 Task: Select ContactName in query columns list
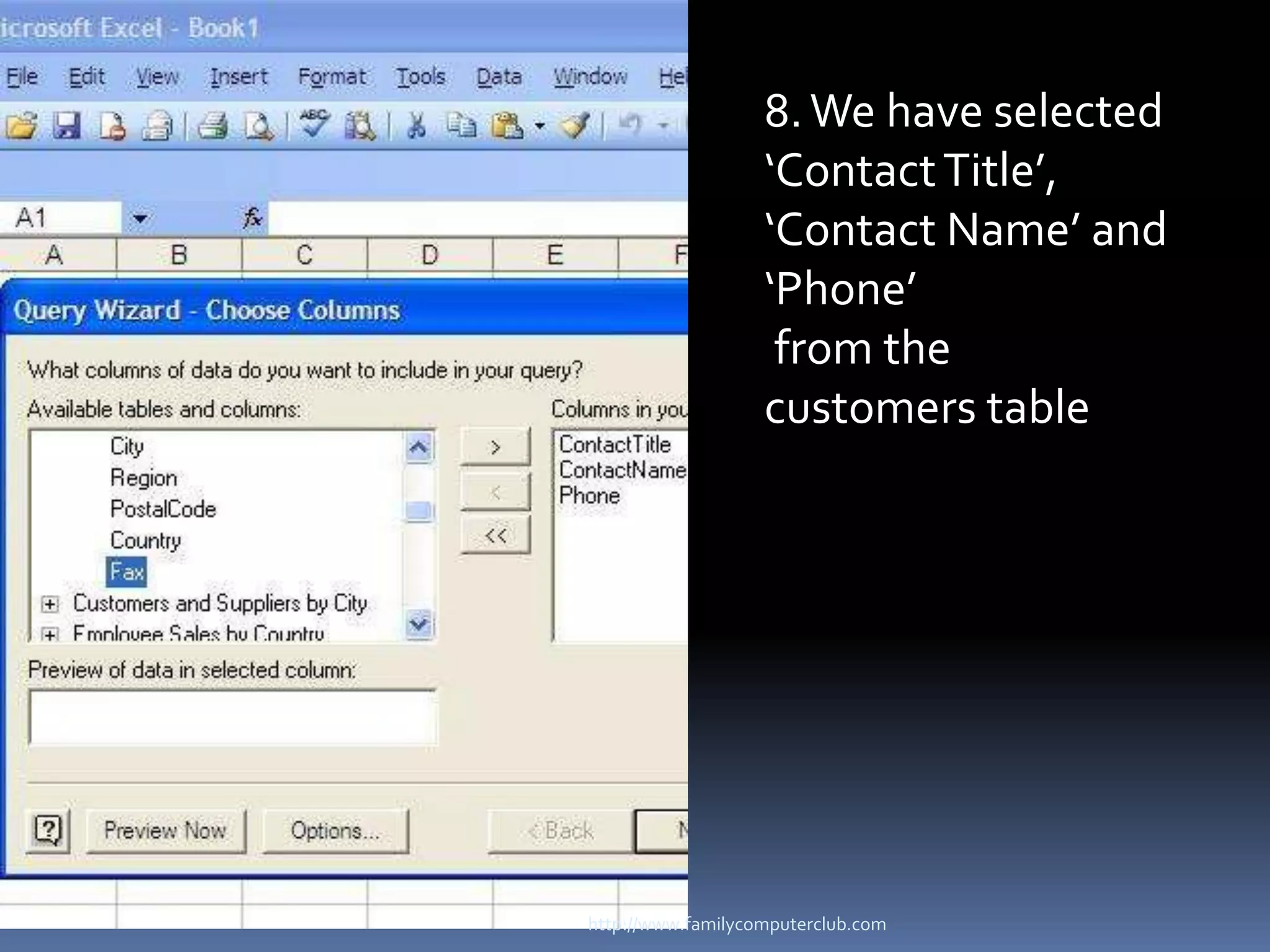point(623,470)
